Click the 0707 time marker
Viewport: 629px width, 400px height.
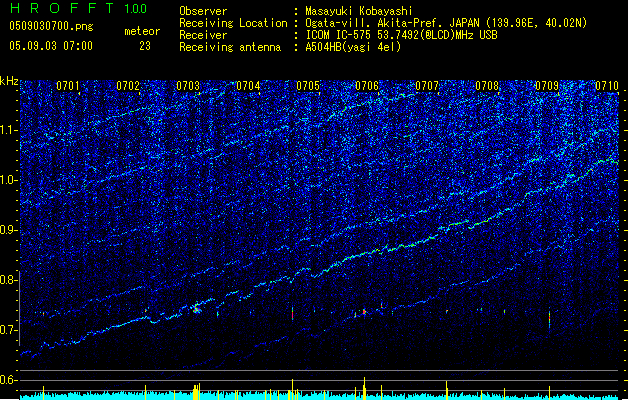click(x=427, y=86)
